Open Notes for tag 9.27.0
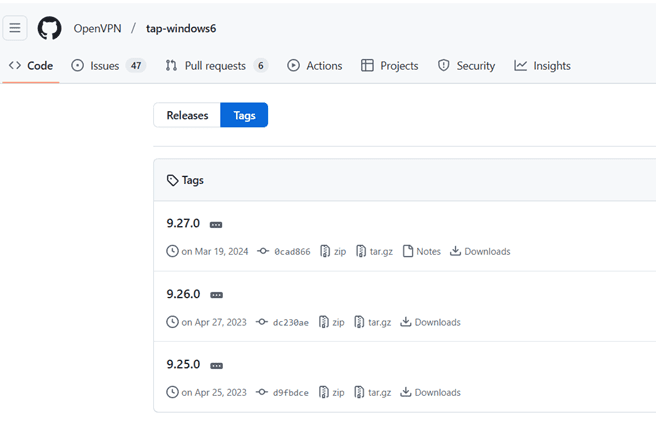 coord(422,251)
